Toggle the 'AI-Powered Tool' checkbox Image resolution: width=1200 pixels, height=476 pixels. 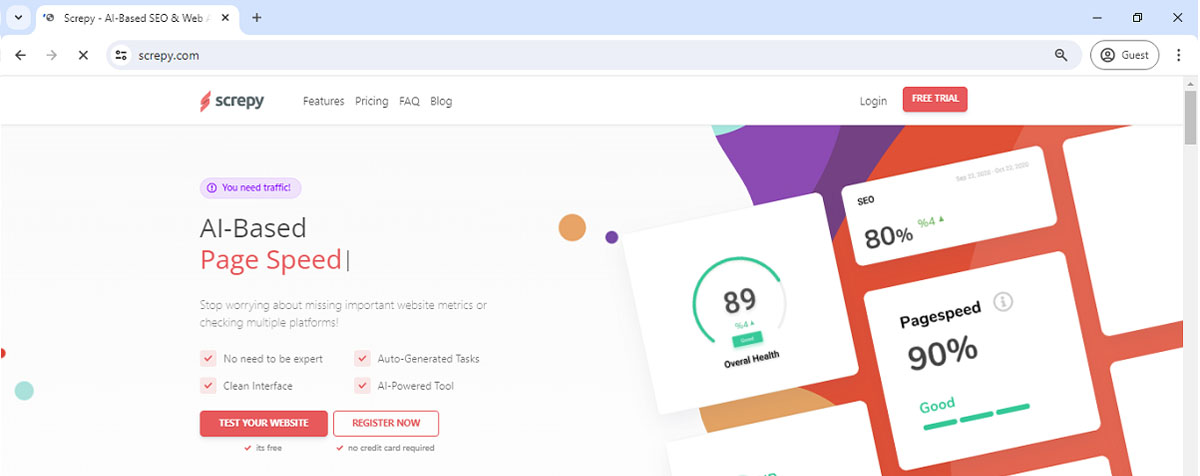362,385
